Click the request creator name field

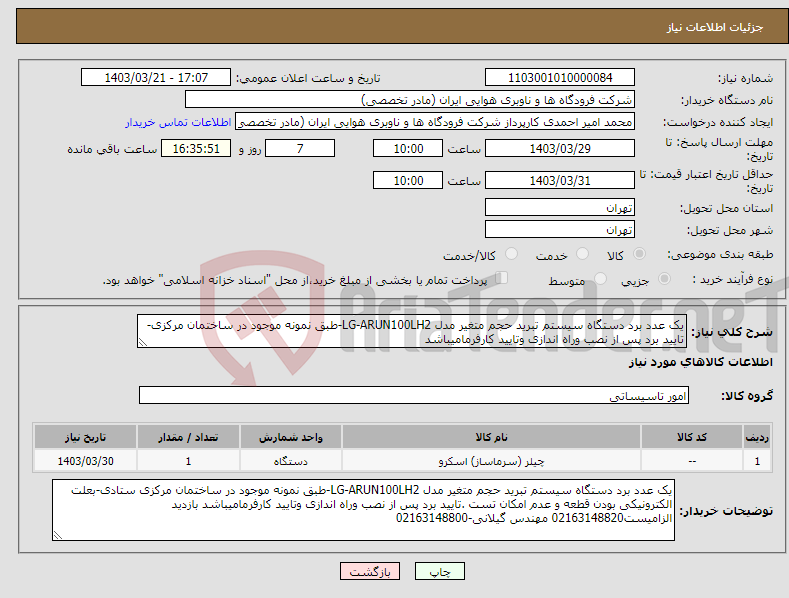pyautogui.click(x=435, y=122)
